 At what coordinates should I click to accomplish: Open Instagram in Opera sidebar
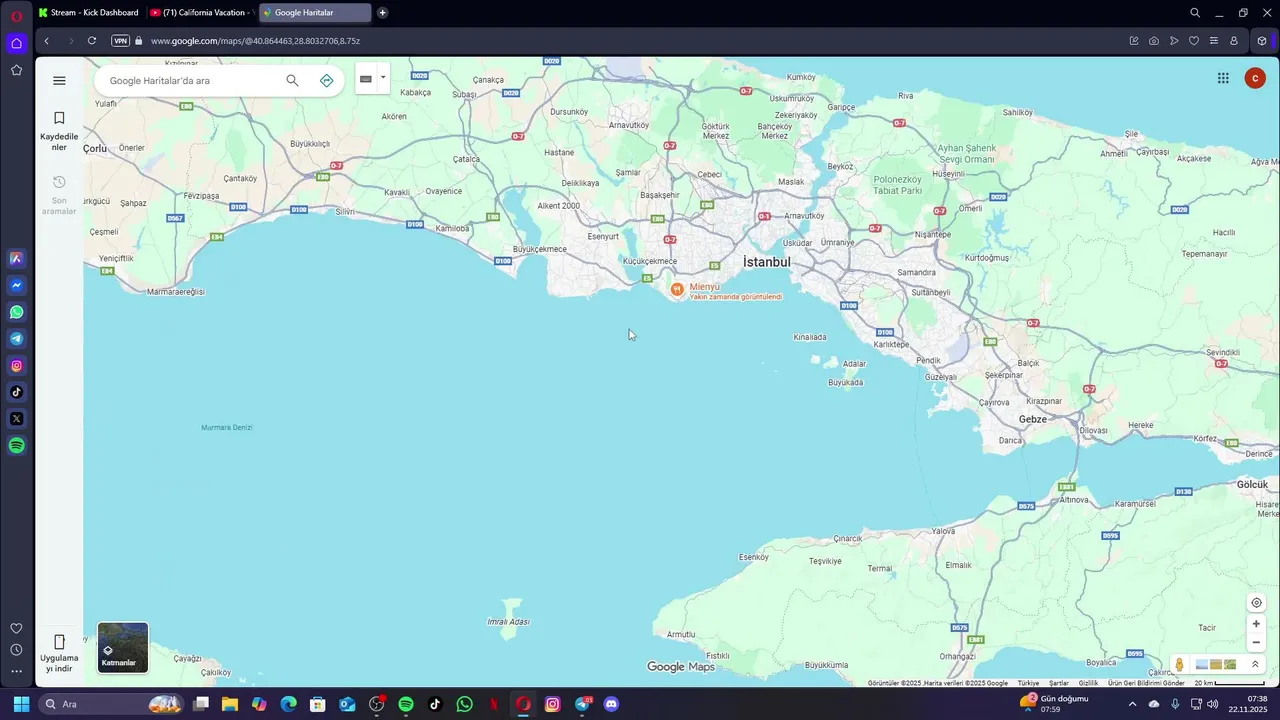(16, 365)
